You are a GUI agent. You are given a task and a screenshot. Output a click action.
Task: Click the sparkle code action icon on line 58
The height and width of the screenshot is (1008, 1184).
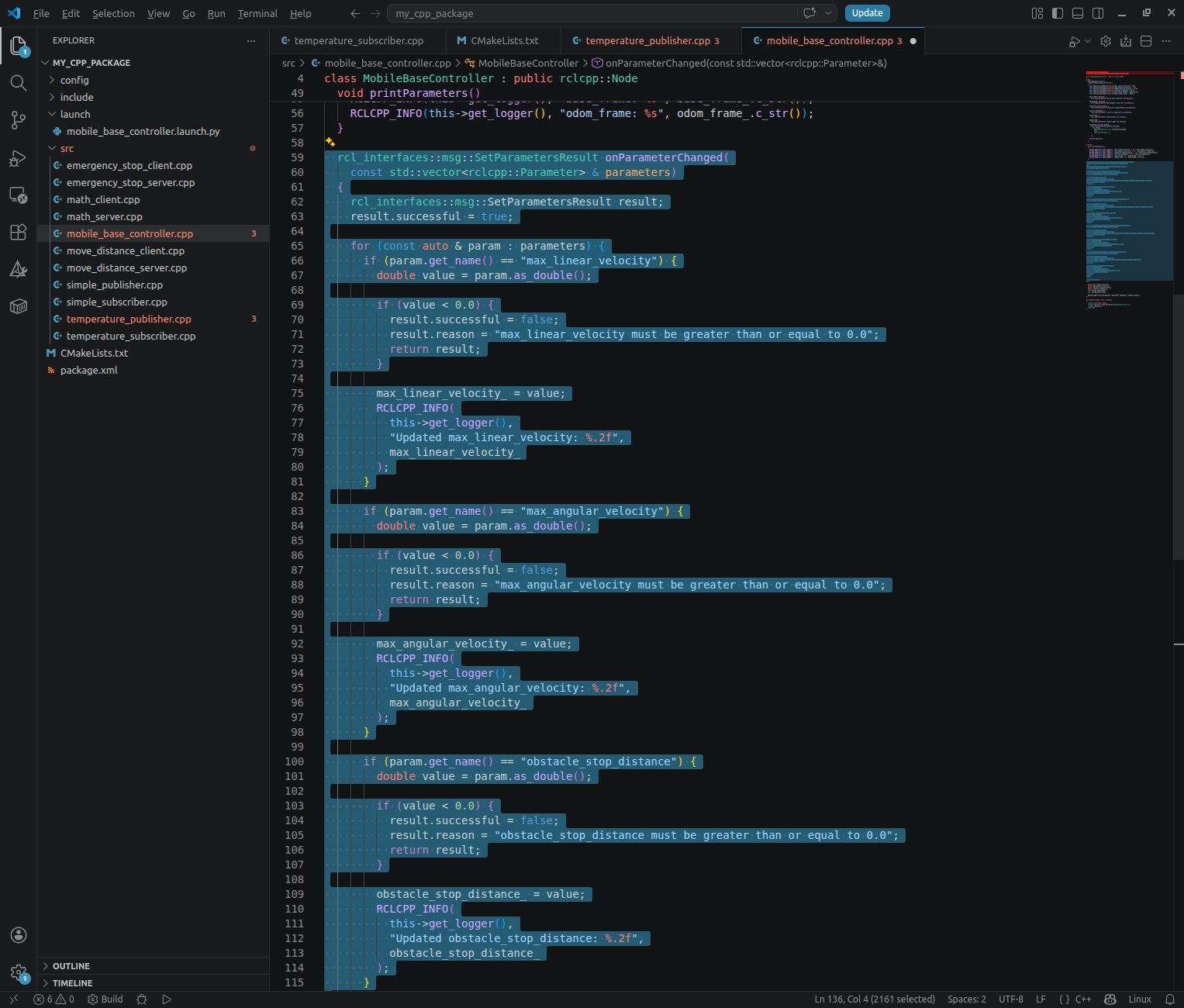point(330,143)
